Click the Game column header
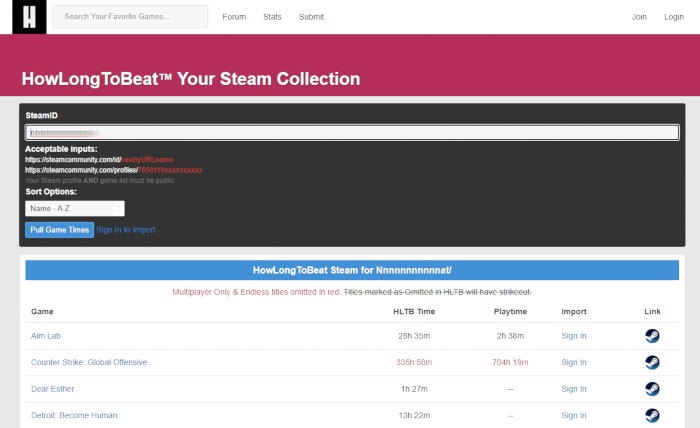The image size is (700, 428). [42, 312]
